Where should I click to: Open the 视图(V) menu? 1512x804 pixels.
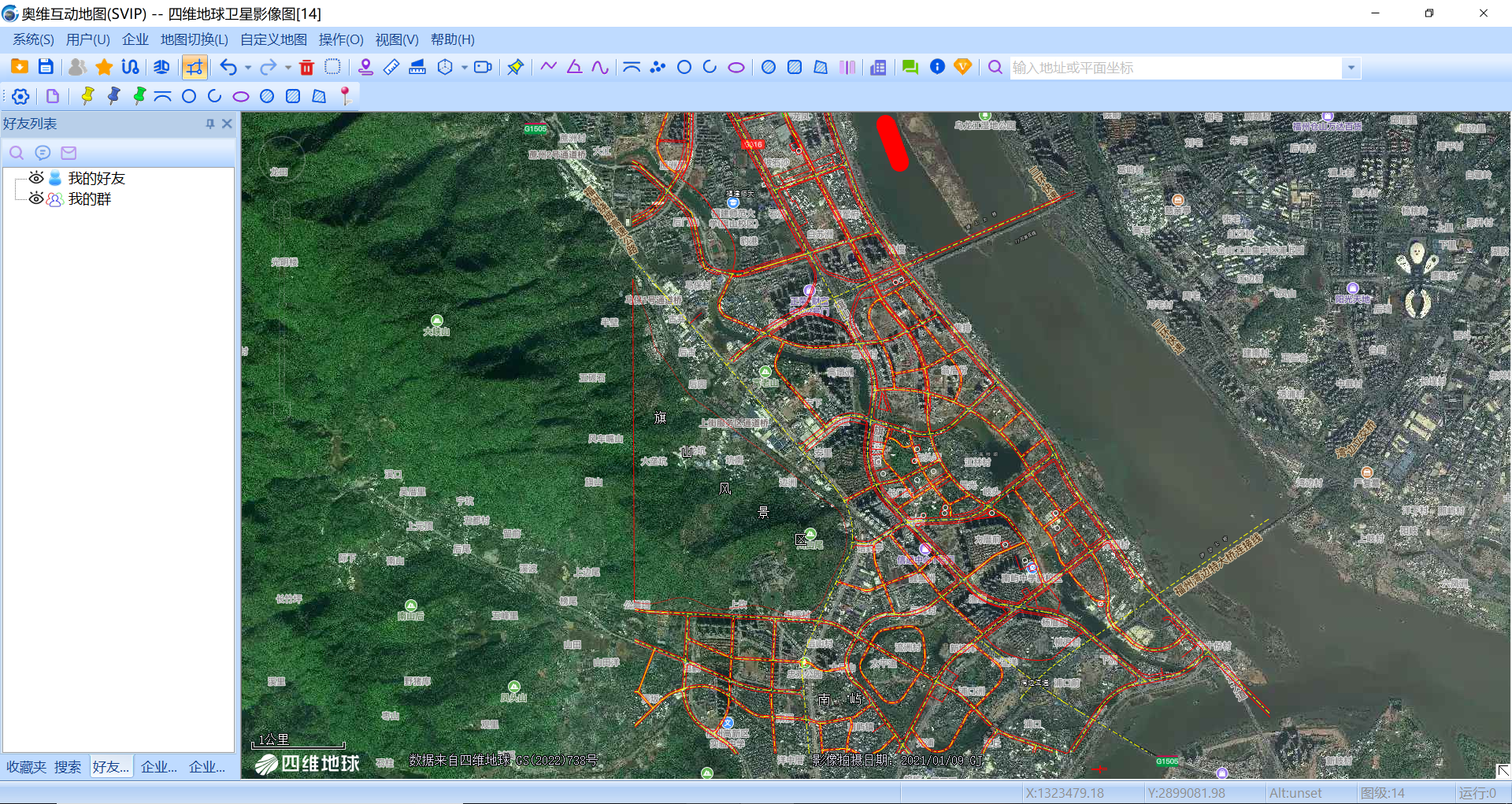point(397,39)
